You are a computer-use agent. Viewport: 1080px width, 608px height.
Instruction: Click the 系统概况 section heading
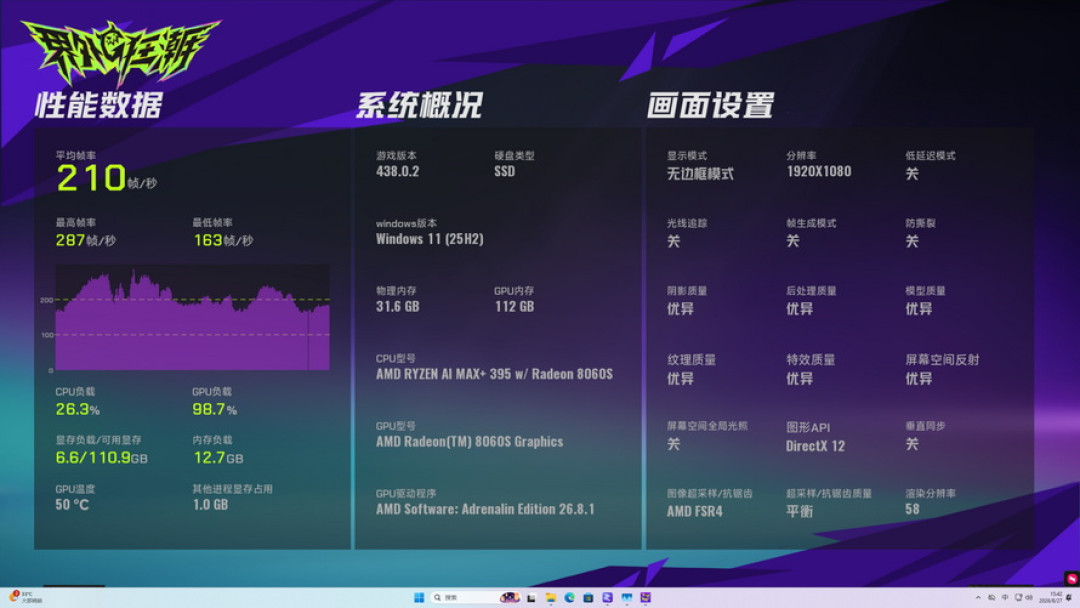pos(419,105)
